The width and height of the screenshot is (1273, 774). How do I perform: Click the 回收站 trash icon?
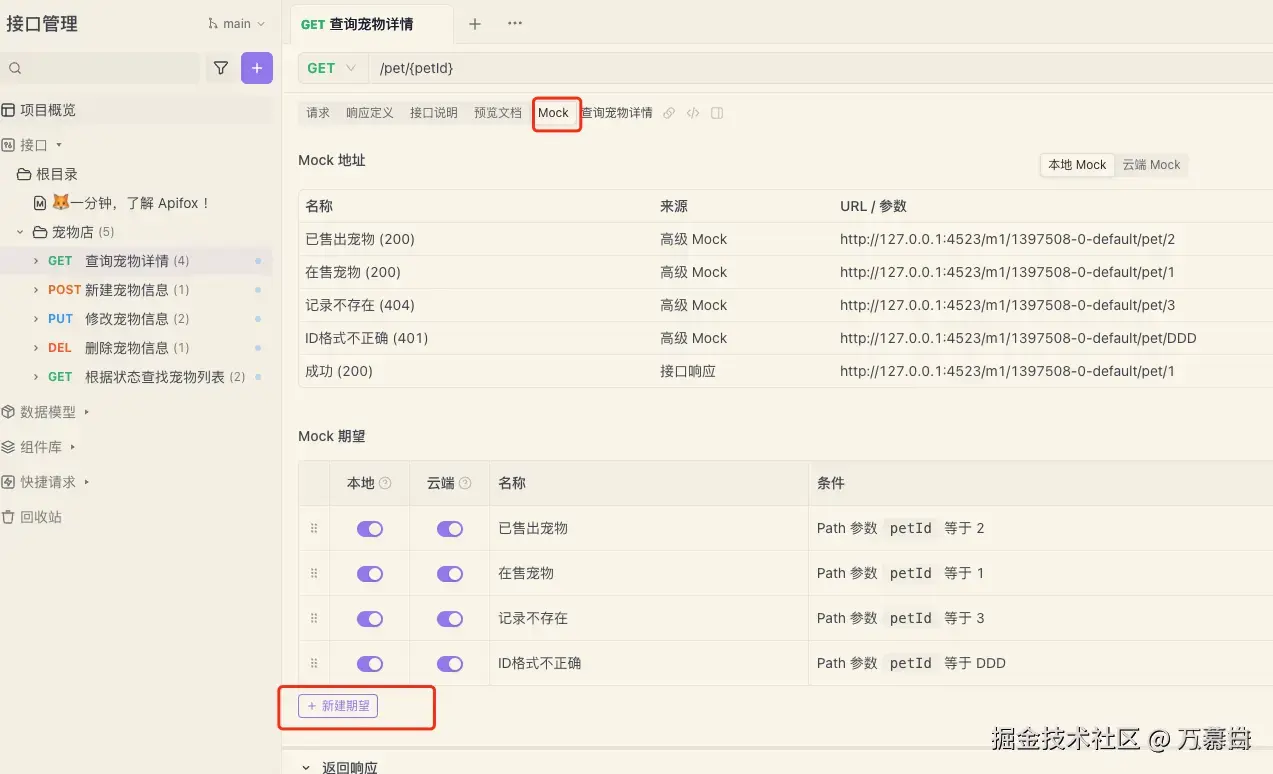tap(8, 517)
